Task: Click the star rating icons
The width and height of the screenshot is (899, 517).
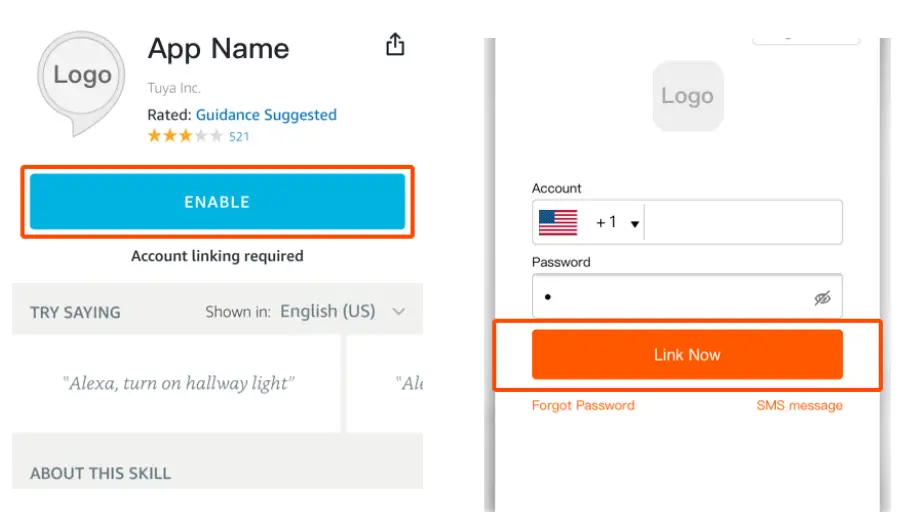Action: (185, 136)
